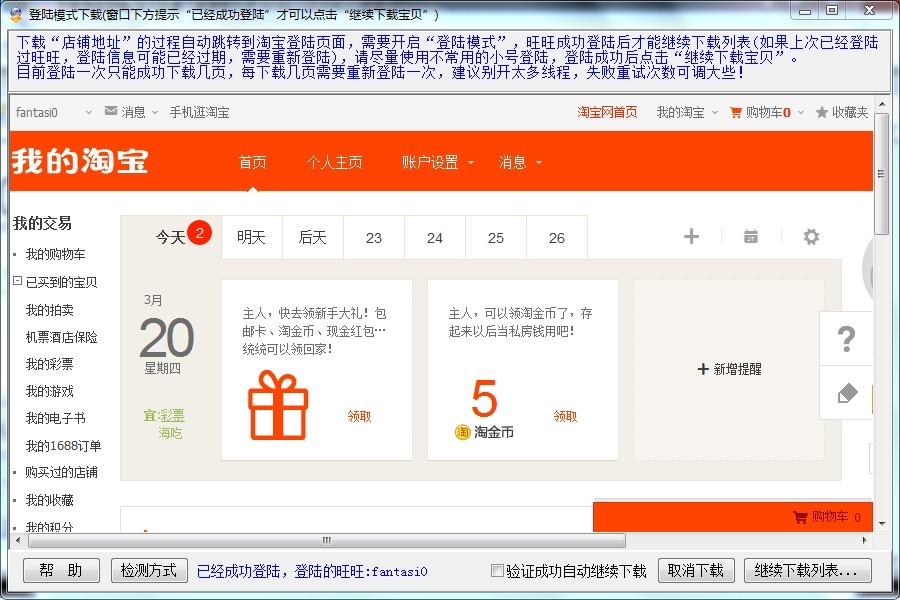Collapse the 已买到的宝贝 tree node

[x=17, y=282]
